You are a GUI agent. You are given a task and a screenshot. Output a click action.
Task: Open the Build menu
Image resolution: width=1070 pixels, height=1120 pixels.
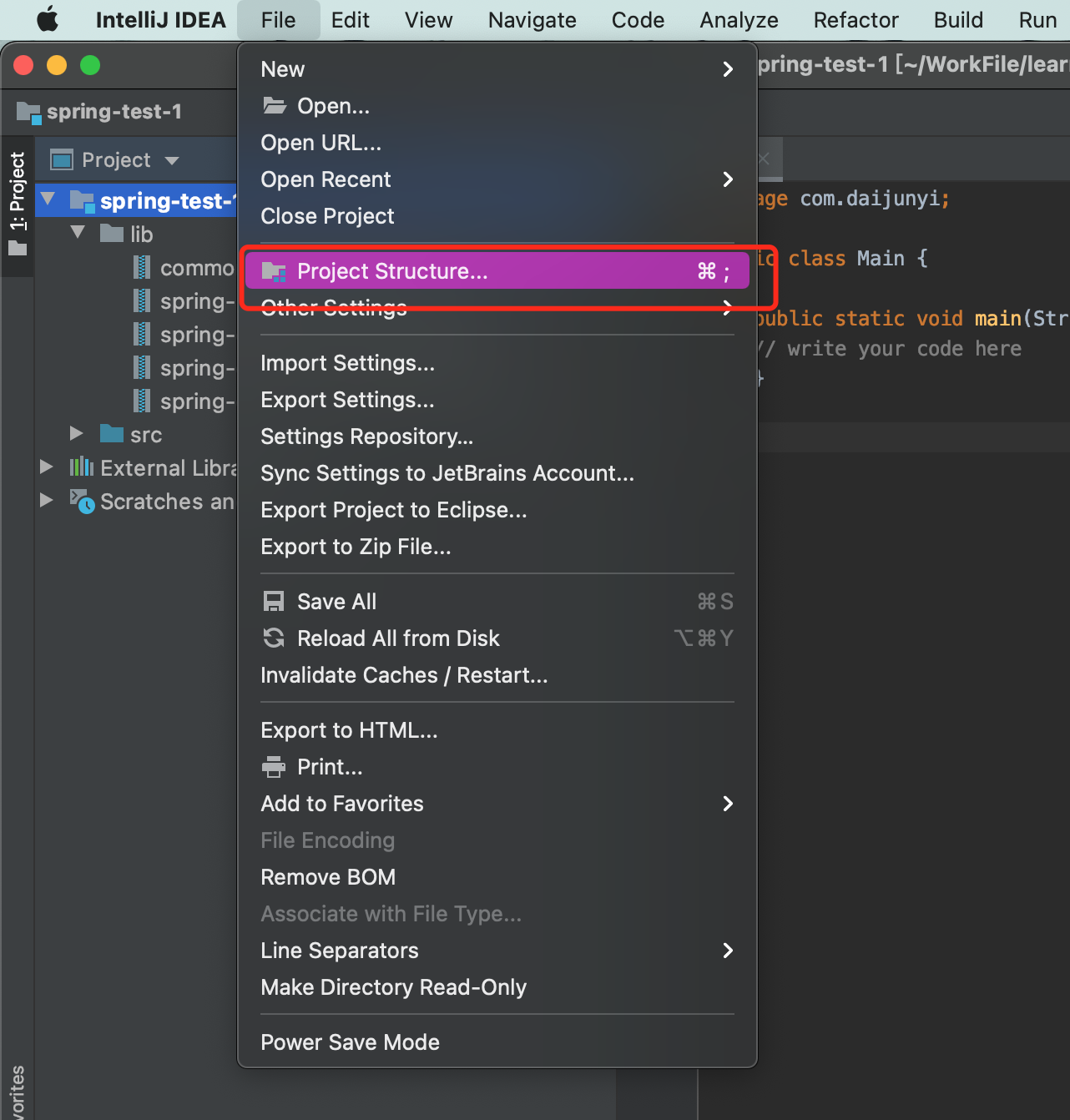point(958,20)
